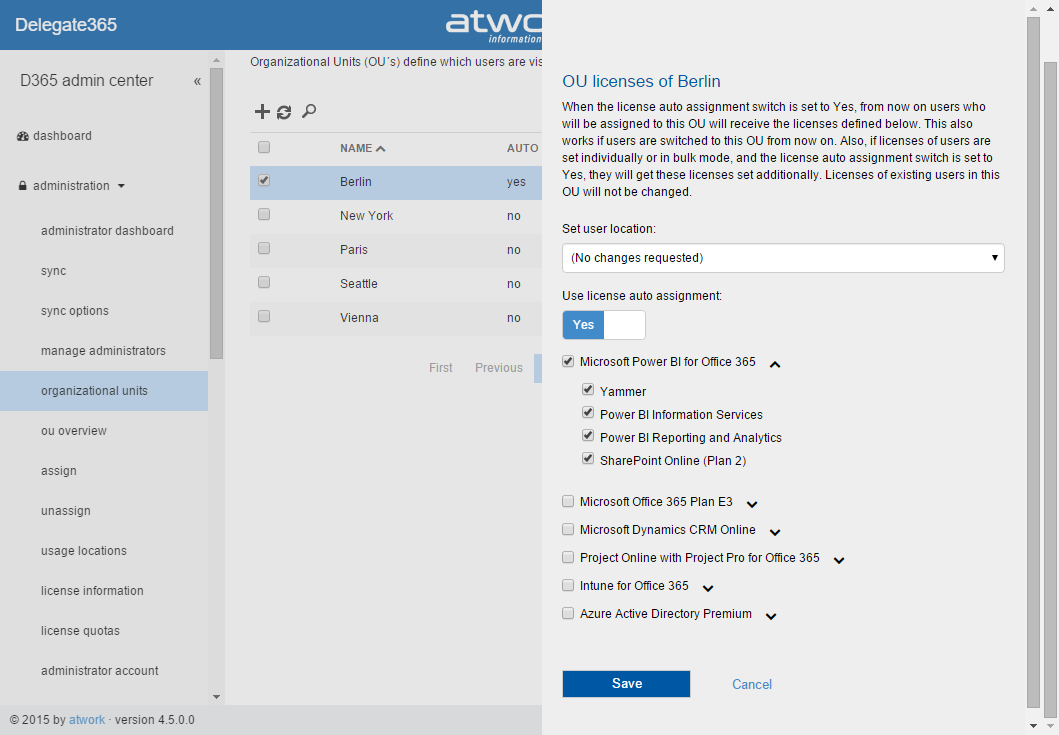The height and width of the screenshot is (735, 1059).
Task: Open license quotas menu item
Action: coord(80,631)
